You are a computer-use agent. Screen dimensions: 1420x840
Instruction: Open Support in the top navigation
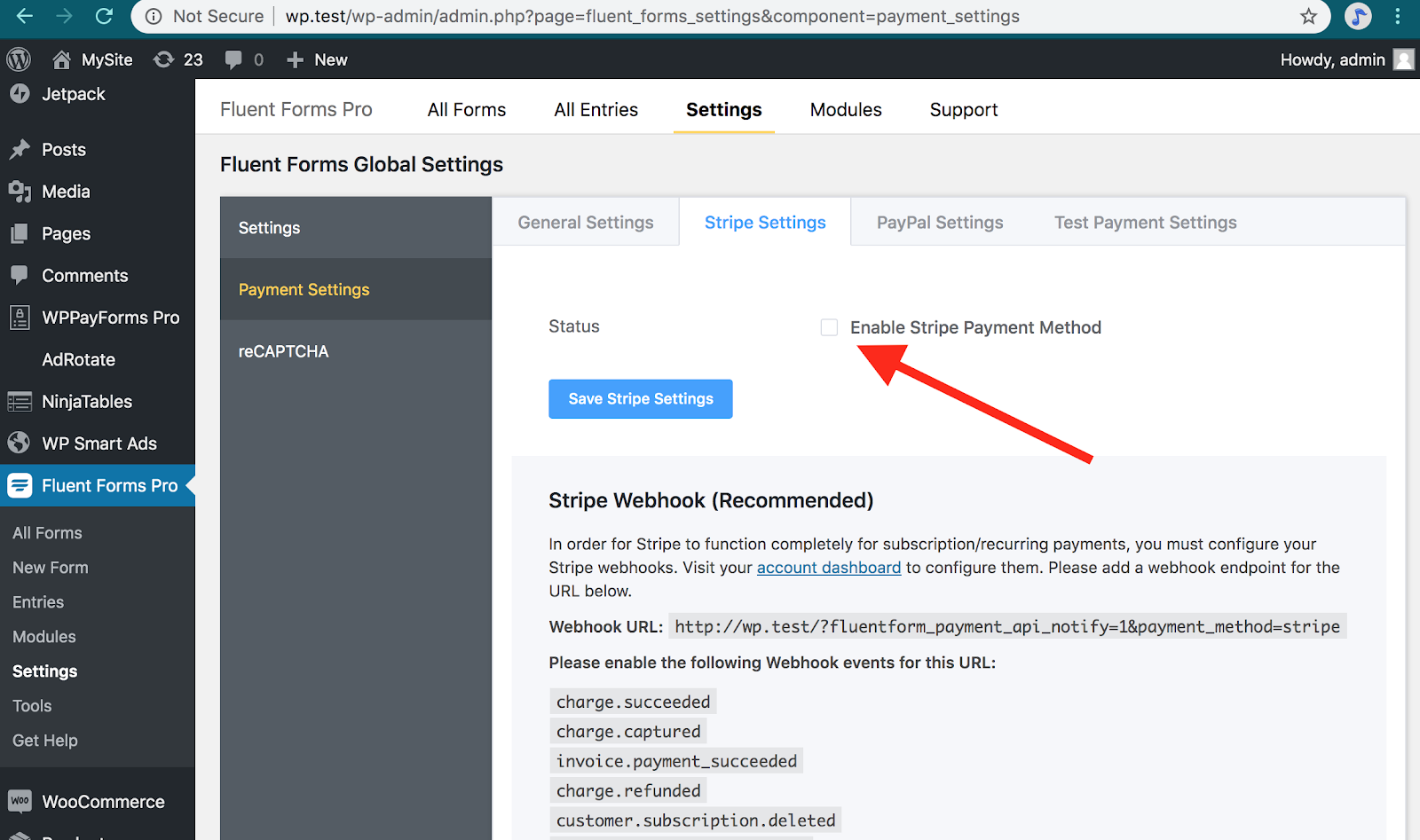[964, 110]
